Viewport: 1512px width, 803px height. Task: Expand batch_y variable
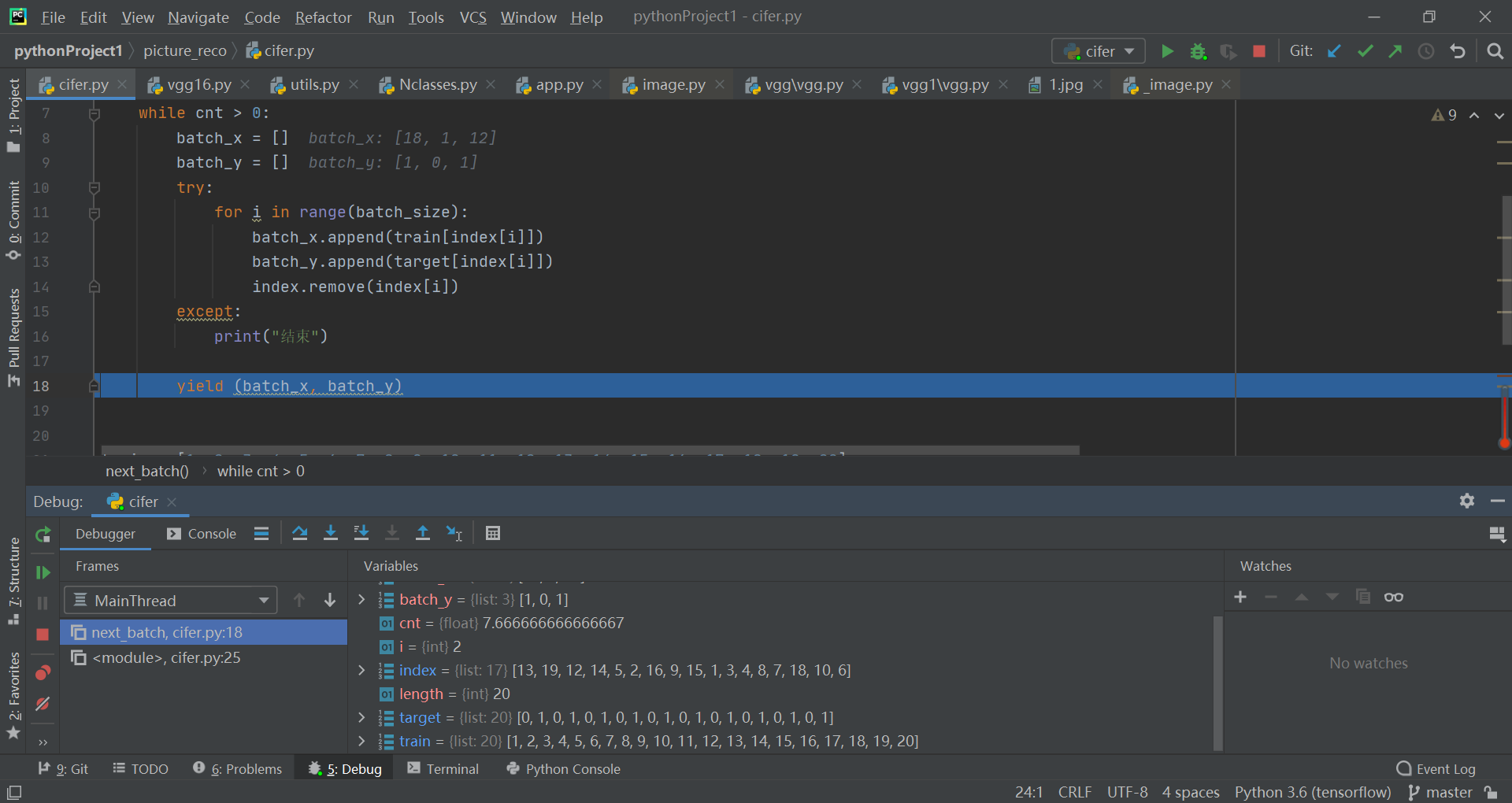pos(361,600)
